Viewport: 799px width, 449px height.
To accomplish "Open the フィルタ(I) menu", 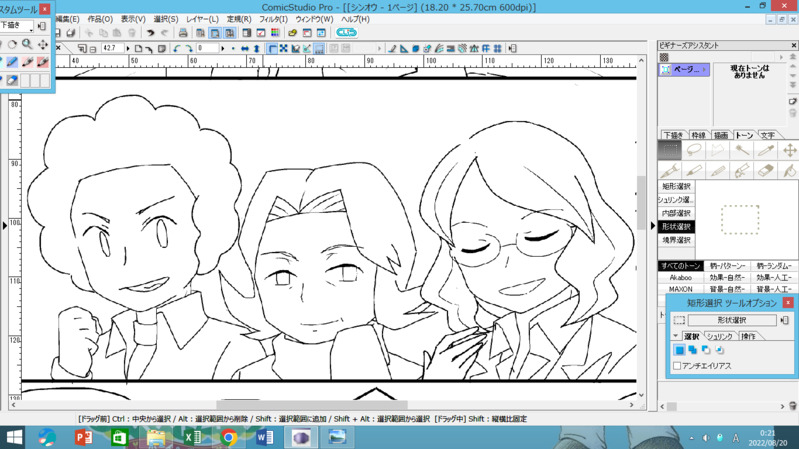I will pyautogui.click(x=273, y=19).
